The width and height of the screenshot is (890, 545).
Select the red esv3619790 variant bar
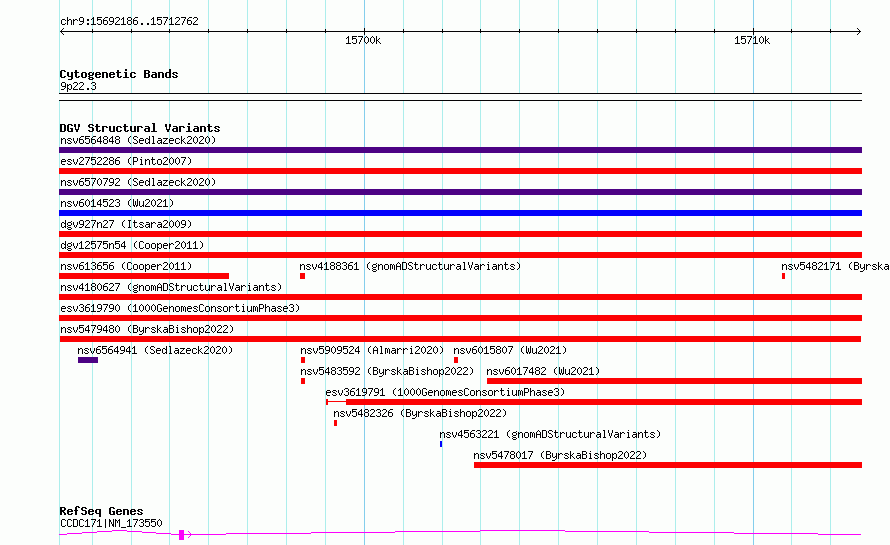click(460, 318)
